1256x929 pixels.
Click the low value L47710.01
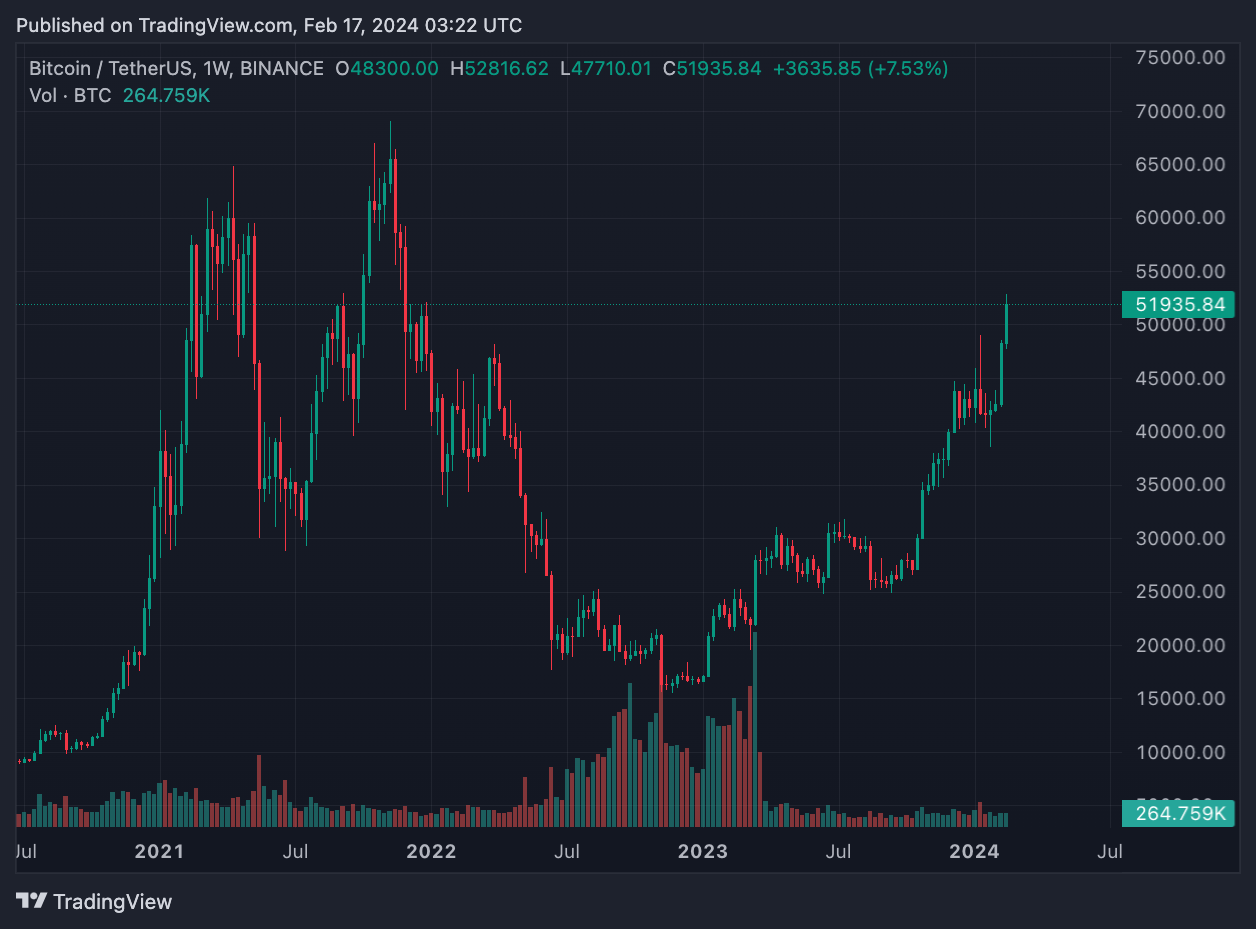(605, 69)
